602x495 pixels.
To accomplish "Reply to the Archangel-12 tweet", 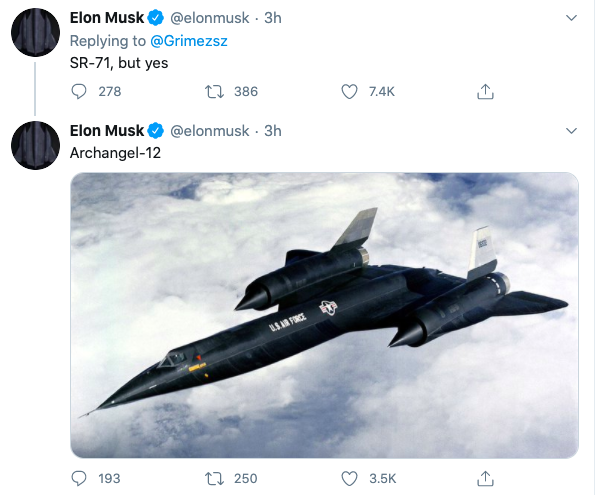I will (82, 479).
